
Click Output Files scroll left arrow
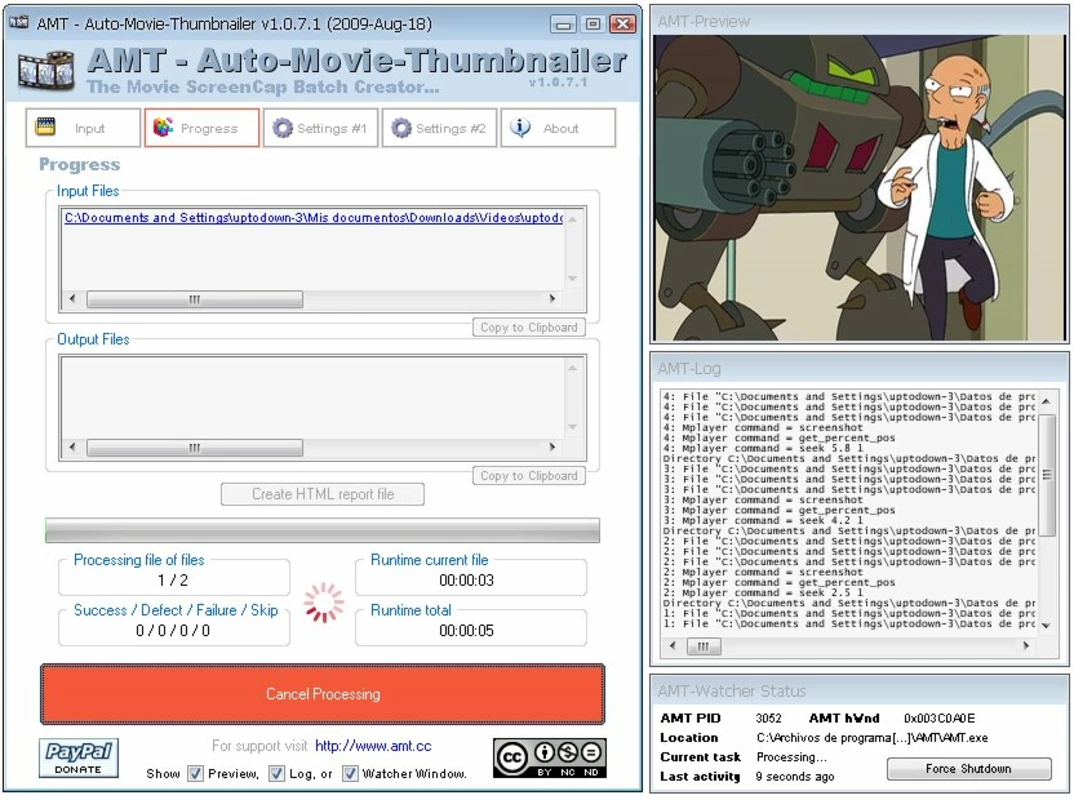(x=73, y=447)
